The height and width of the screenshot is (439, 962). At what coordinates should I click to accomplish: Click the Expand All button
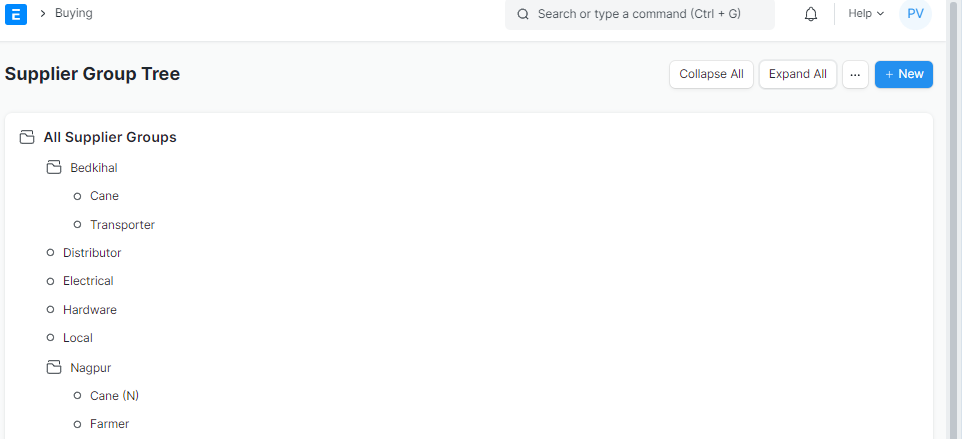coord(798,74)
